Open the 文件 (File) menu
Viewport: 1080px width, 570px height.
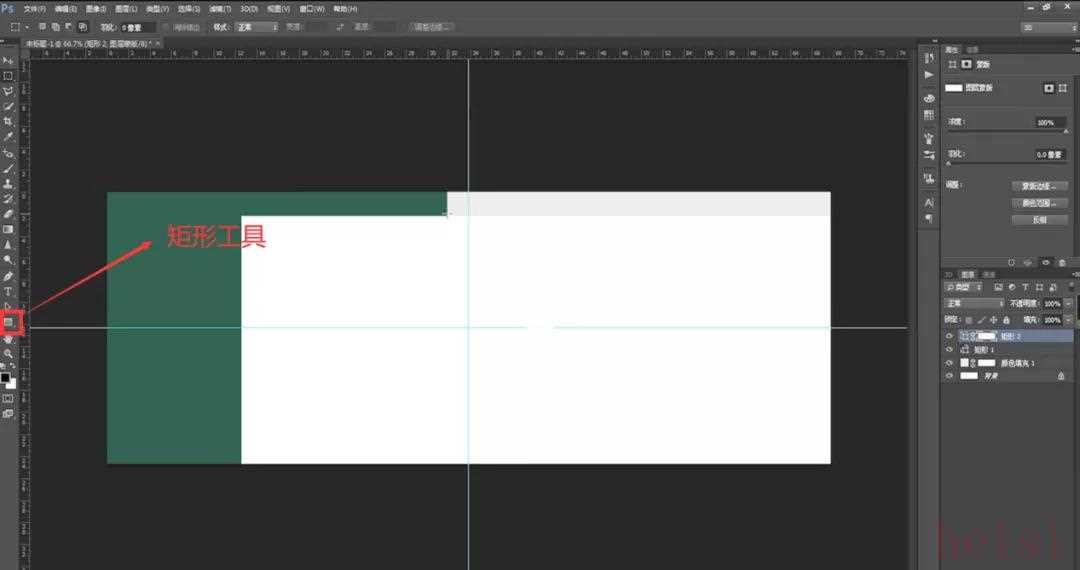[x=34, y=9]
